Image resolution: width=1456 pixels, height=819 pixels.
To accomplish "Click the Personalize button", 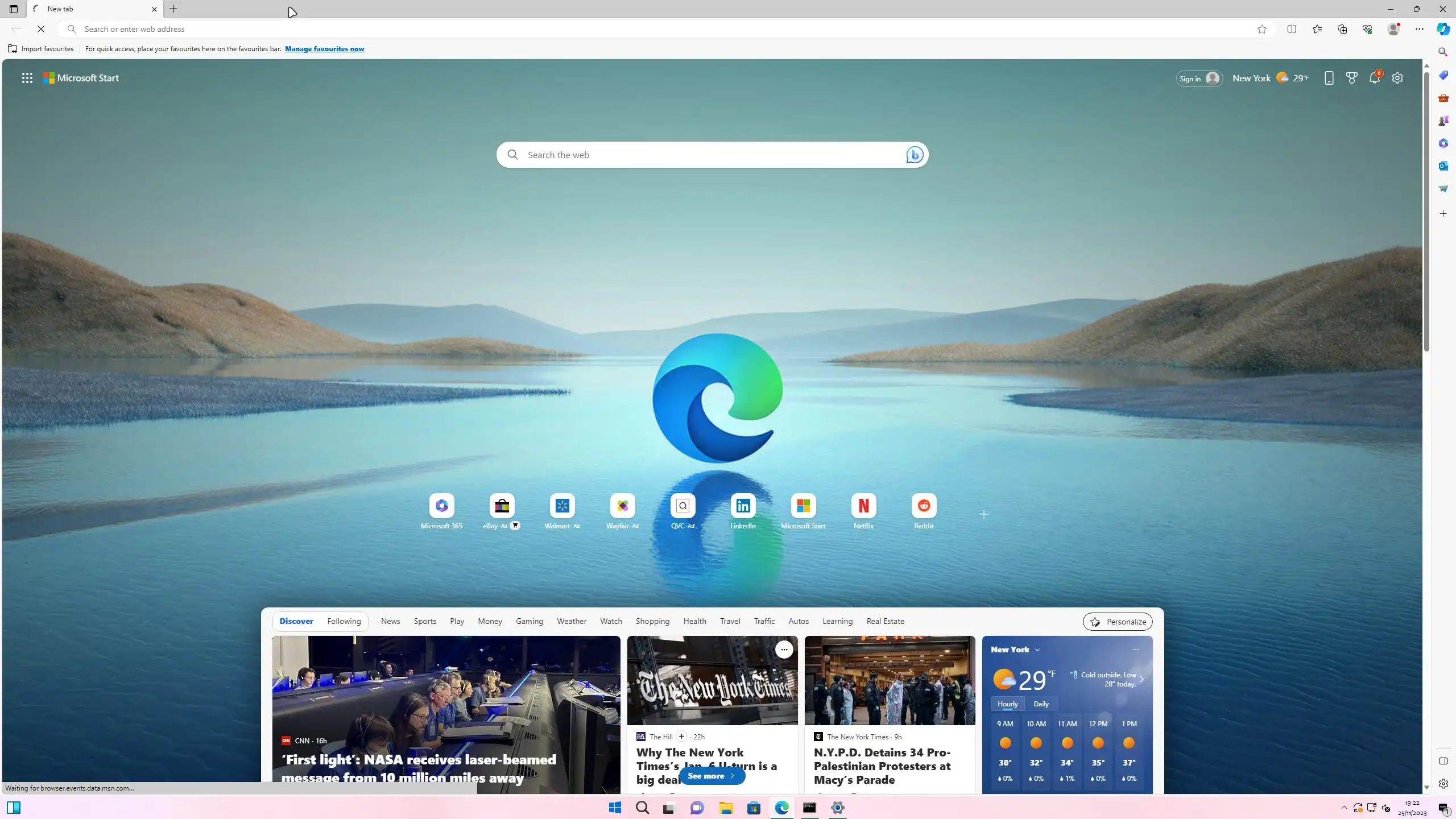I will pyautogui.click(x=1117, y=622).
